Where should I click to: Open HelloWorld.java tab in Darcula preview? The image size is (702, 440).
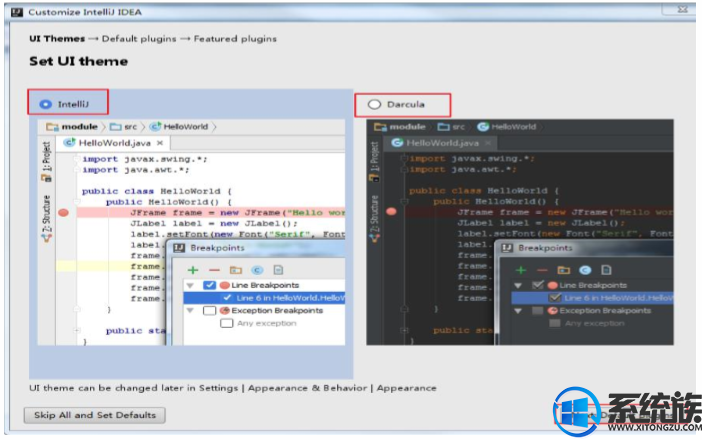pos(441,143)
